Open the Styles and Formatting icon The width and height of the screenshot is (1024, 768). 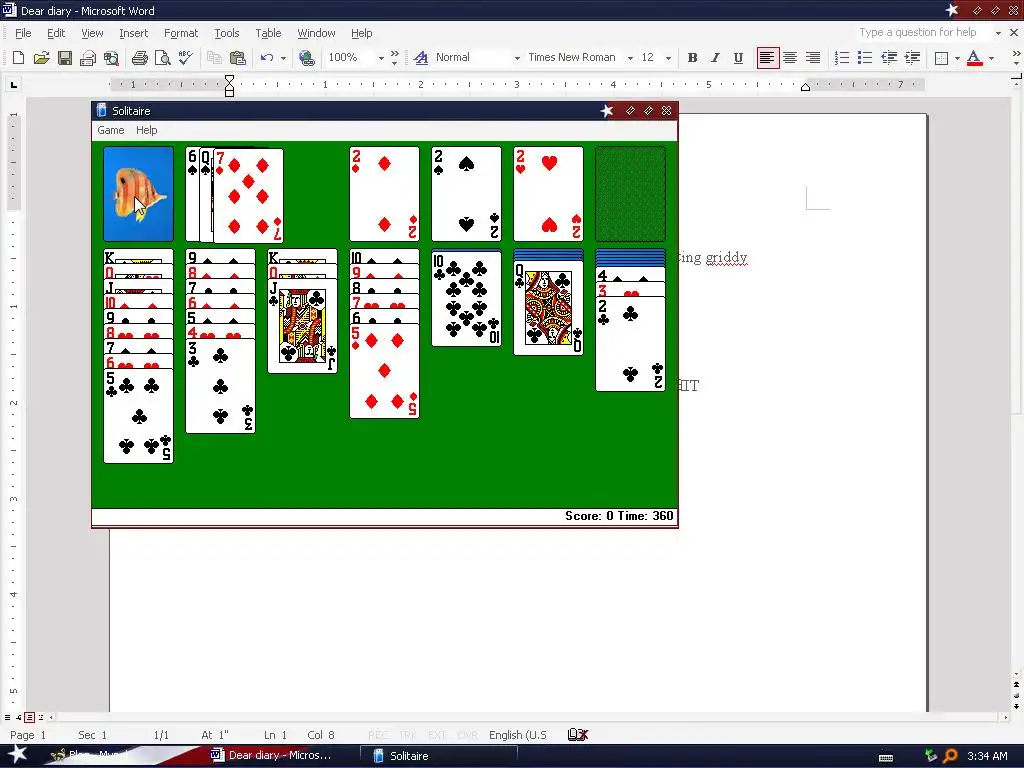pos(421,57)
